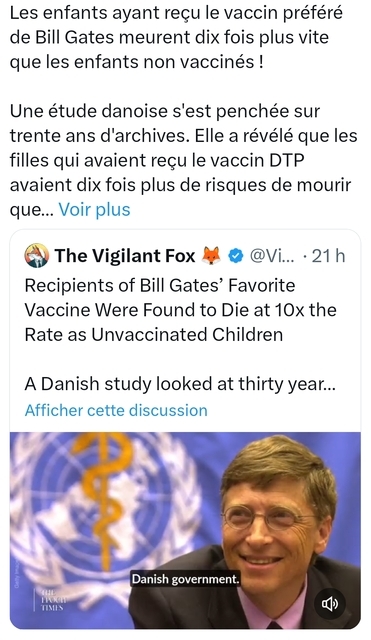Click blank space right of Afficher cette discussion
This screenshot has width=371, height=640.
pyautogui.click(x=282, y=410)
